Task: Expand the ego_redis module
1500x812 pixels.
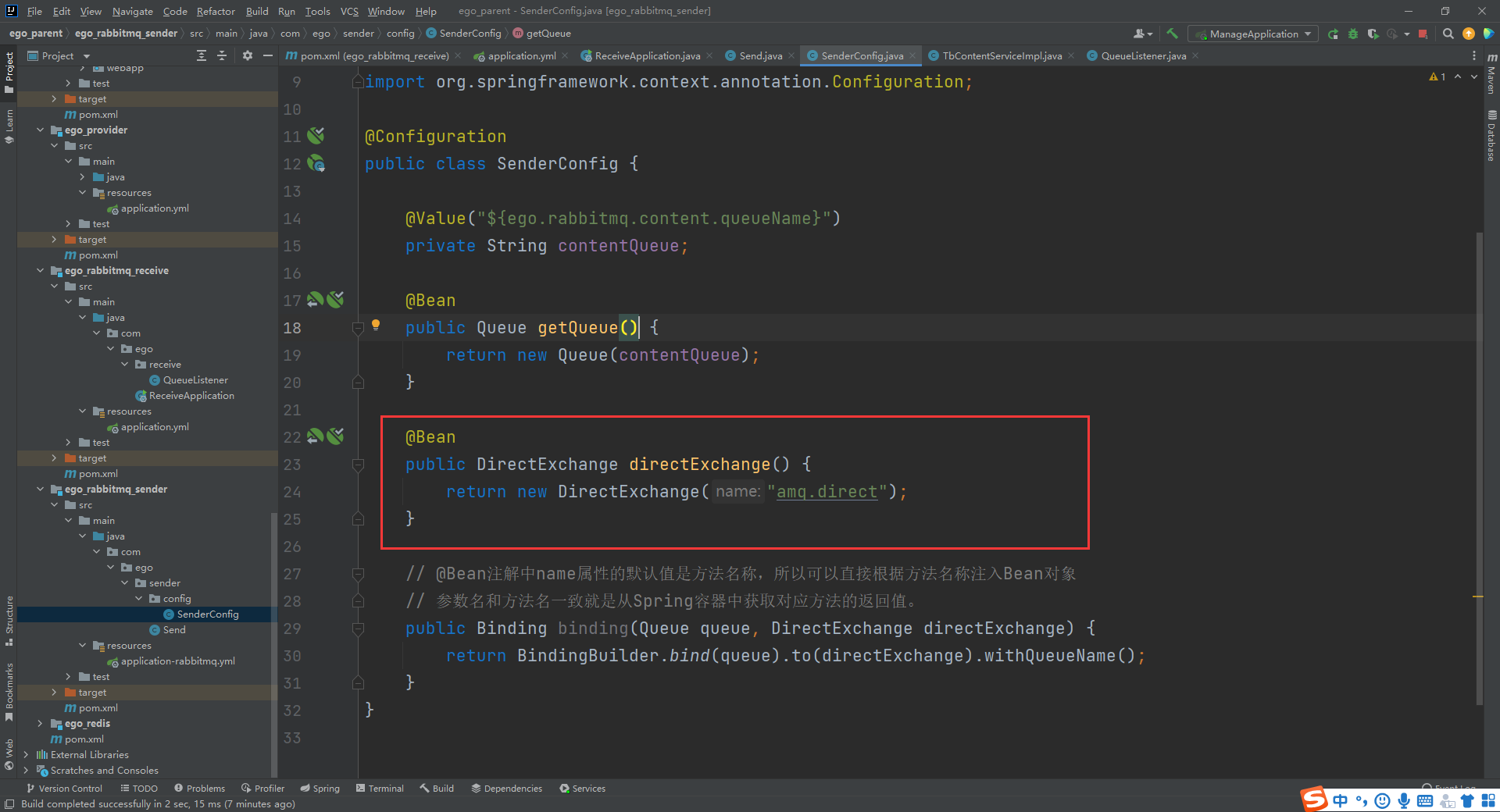Action: click(x=40, y=724)
